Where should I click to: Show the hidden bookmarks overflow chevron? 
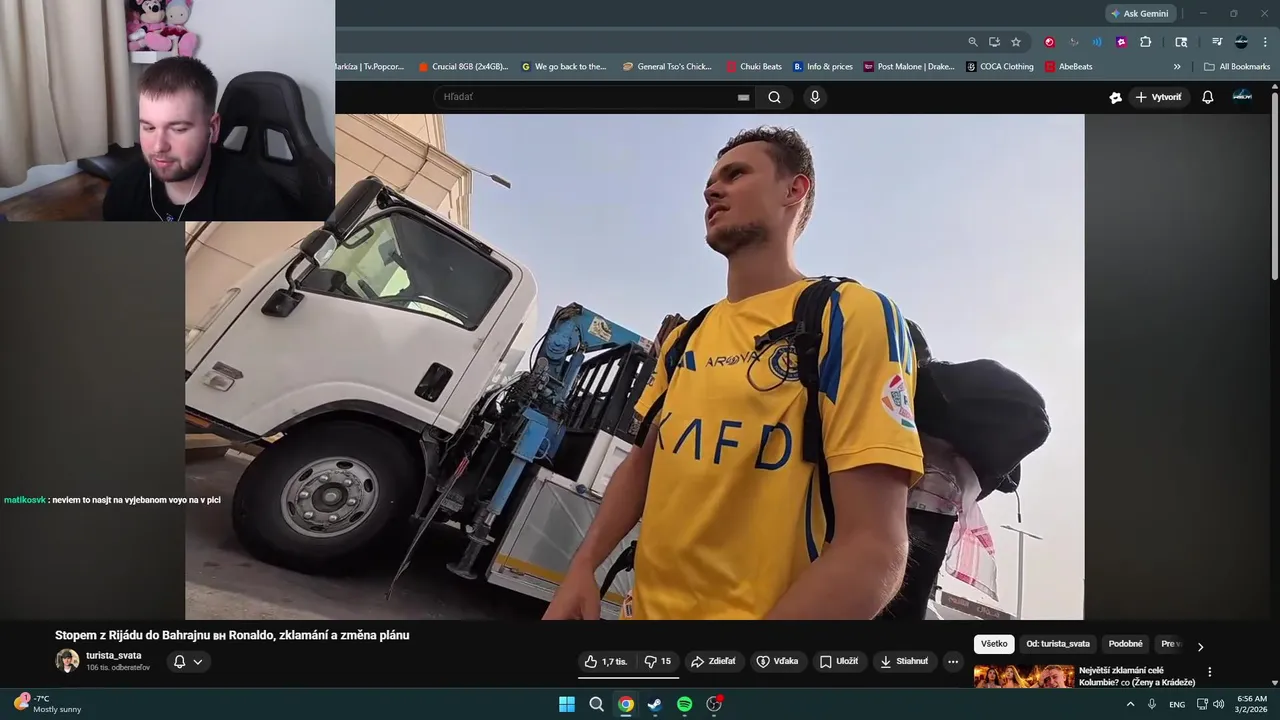1177,67
